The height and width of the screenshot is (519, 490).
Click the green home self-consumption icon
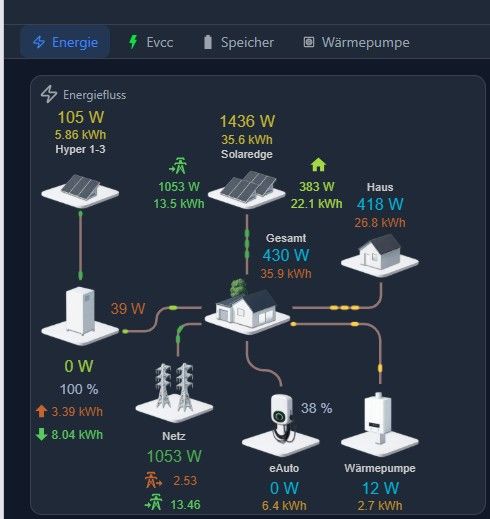pos(318,165)
